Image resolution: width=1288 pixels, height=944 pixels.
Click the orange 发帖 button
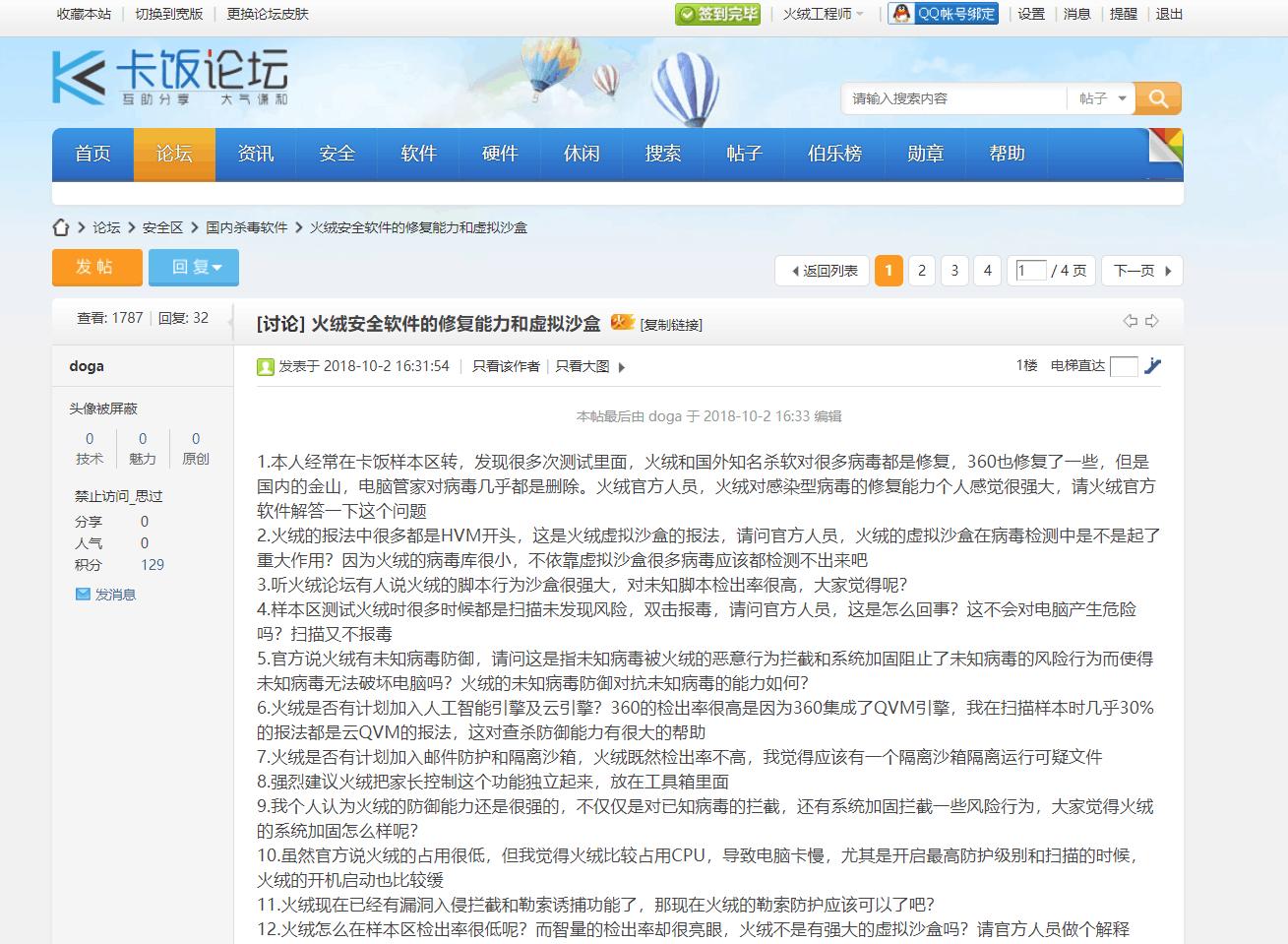pos(95,267)
